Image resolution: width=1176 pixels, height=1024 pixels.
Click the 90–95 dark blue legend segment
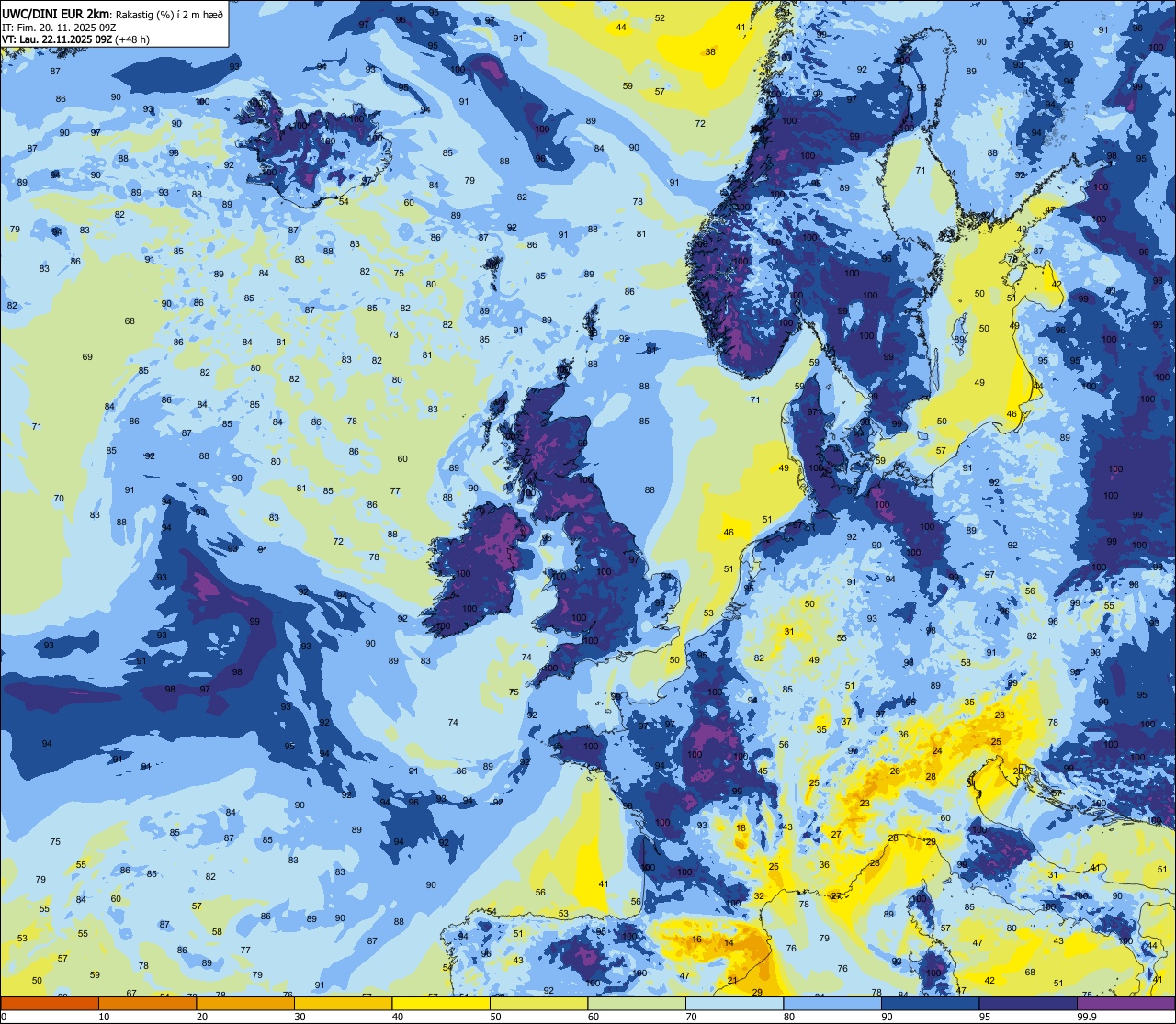(x=930, y=1003)
